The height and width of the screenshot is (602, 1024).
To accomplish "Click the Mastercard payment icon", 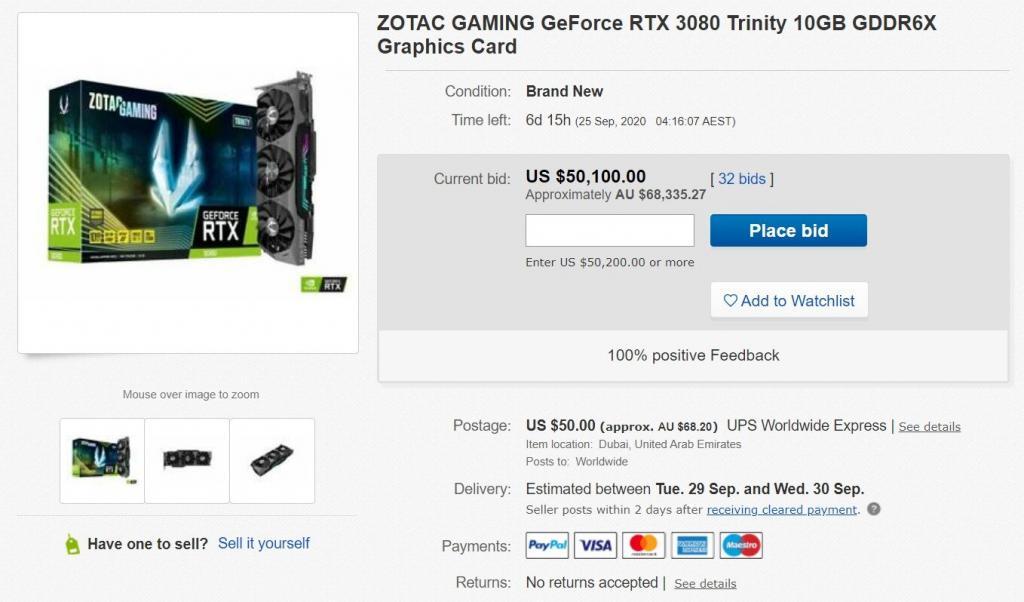I will pyautogui.click(x=643, y=545).
